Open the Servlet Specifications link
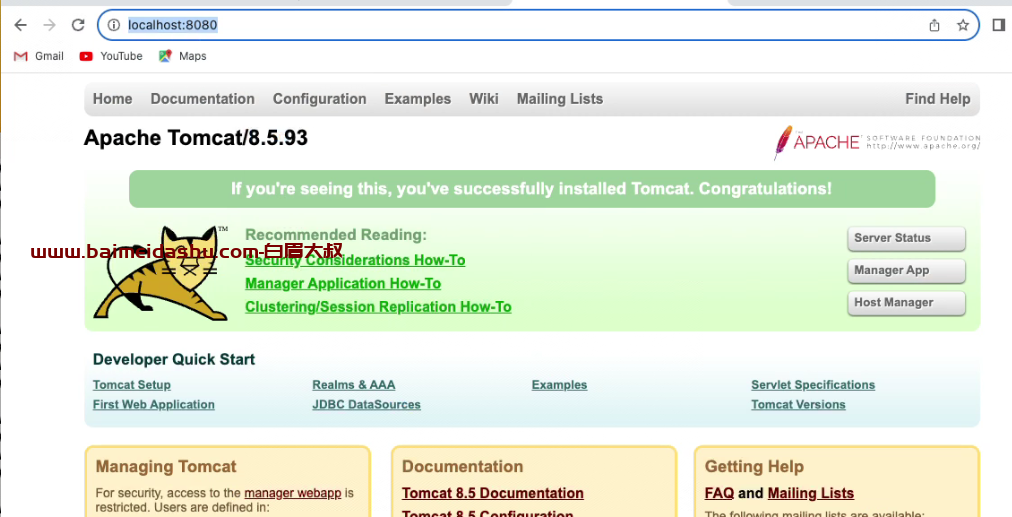This screenshot has width=1012, height=517. (x=813, y=385)
